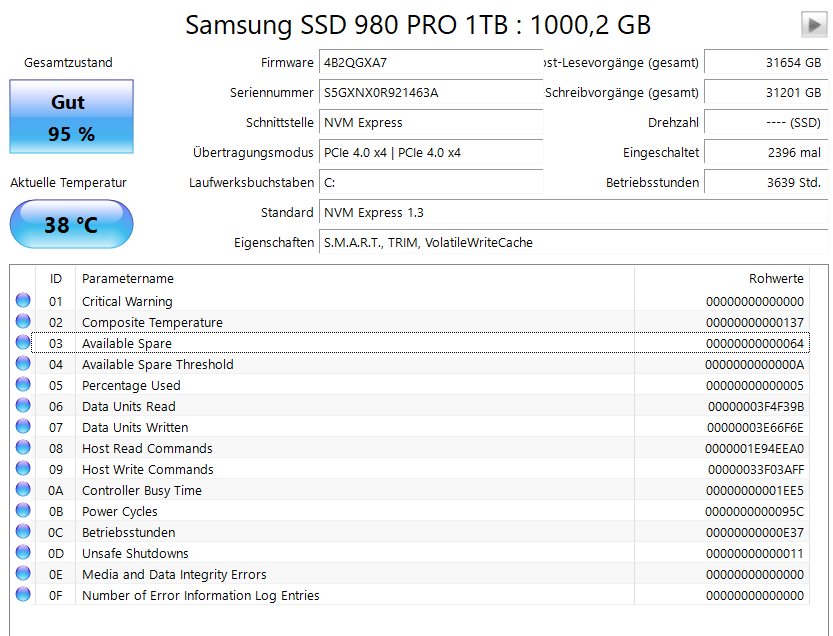This screenshot has width=833, height=636.
Task: Click the Unsafe Shutdowns status orb
Action: point(23,553)
